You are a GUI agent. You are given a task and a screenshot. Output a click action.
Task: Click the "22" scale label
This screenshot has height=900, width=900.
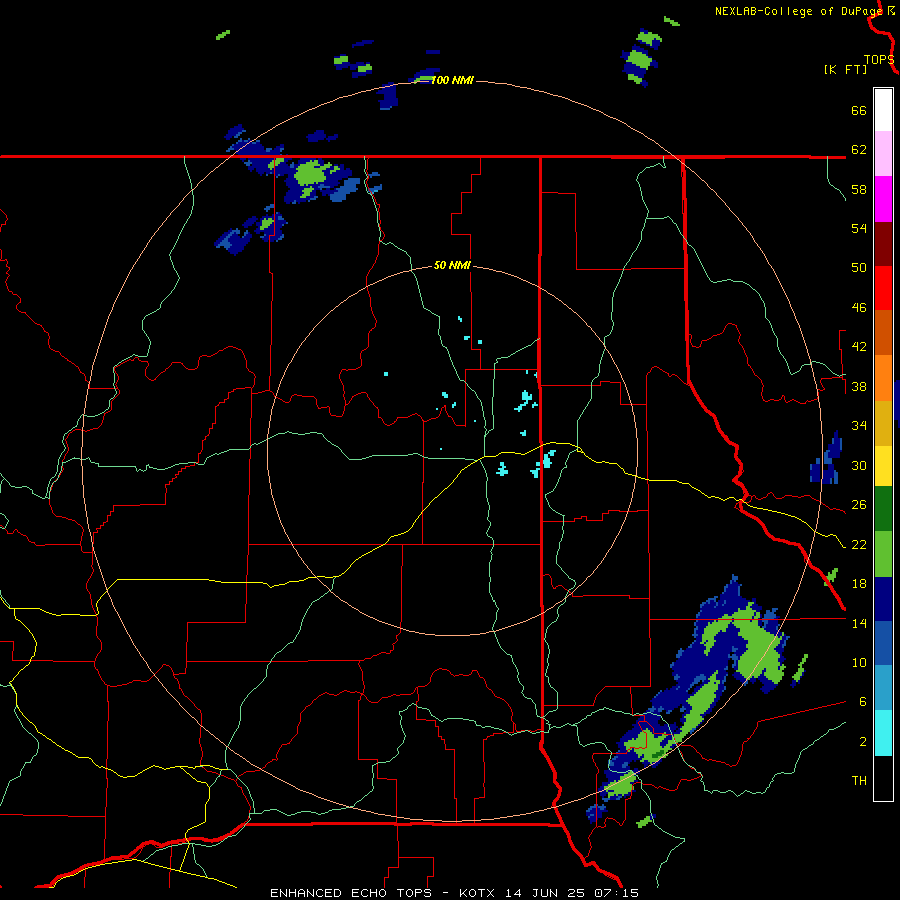859,544
